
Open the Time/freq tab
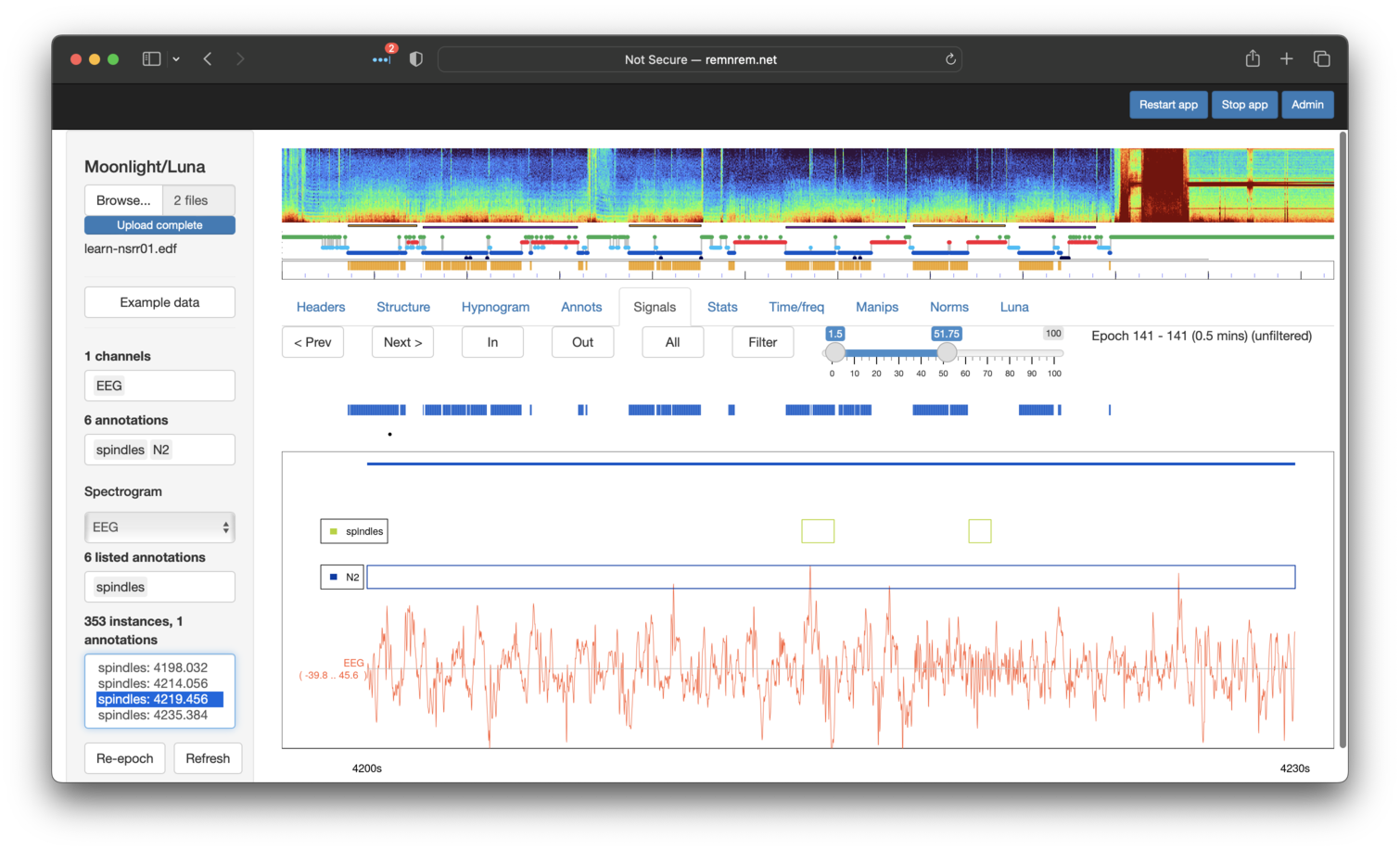795,307
